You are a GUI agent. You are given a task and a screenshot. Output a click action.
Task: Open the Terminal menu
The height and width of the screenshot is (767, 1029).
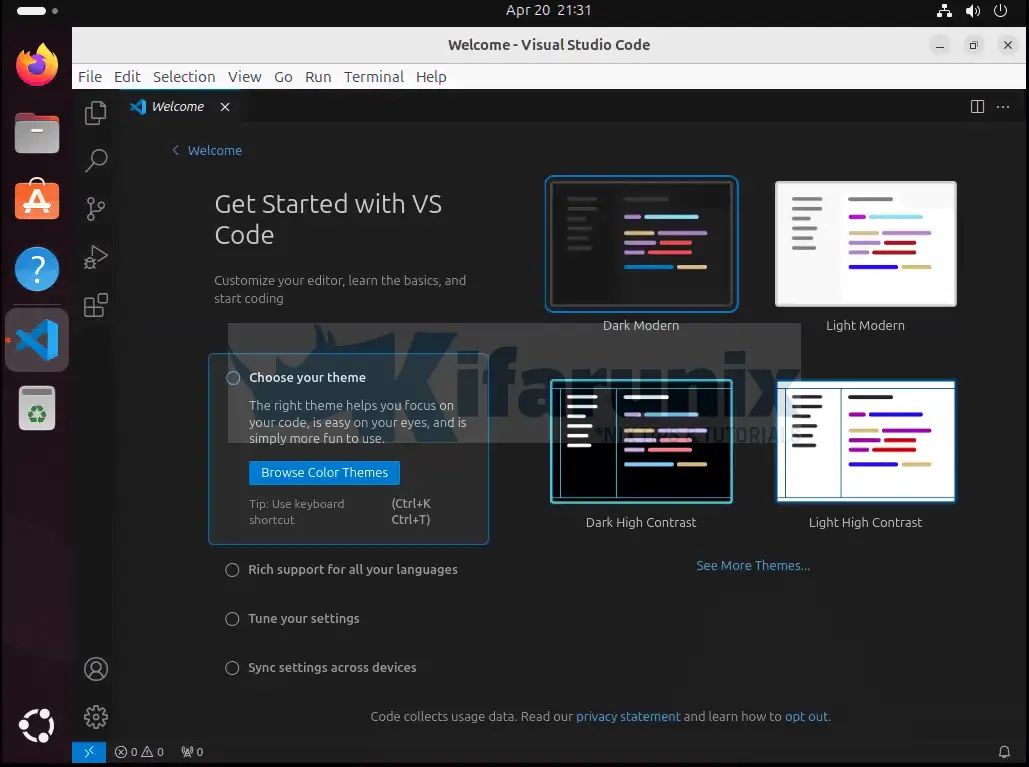[x=373, y=77]
